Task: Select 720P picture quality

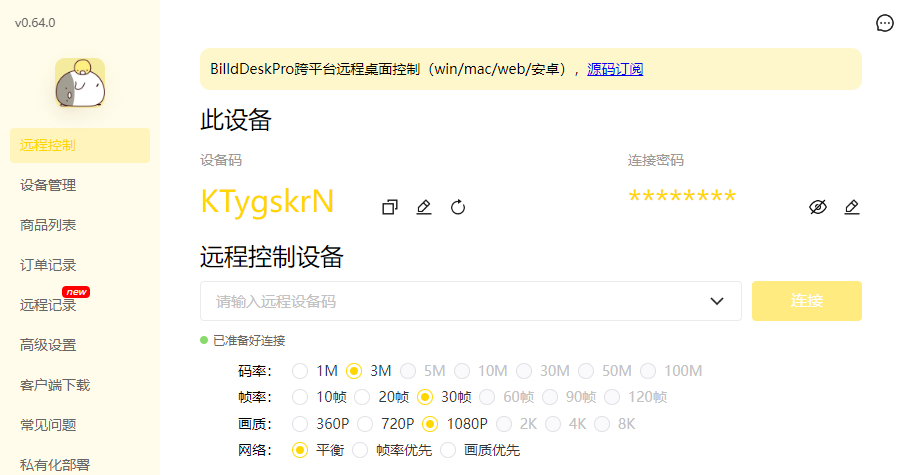Action: (365, 423)
